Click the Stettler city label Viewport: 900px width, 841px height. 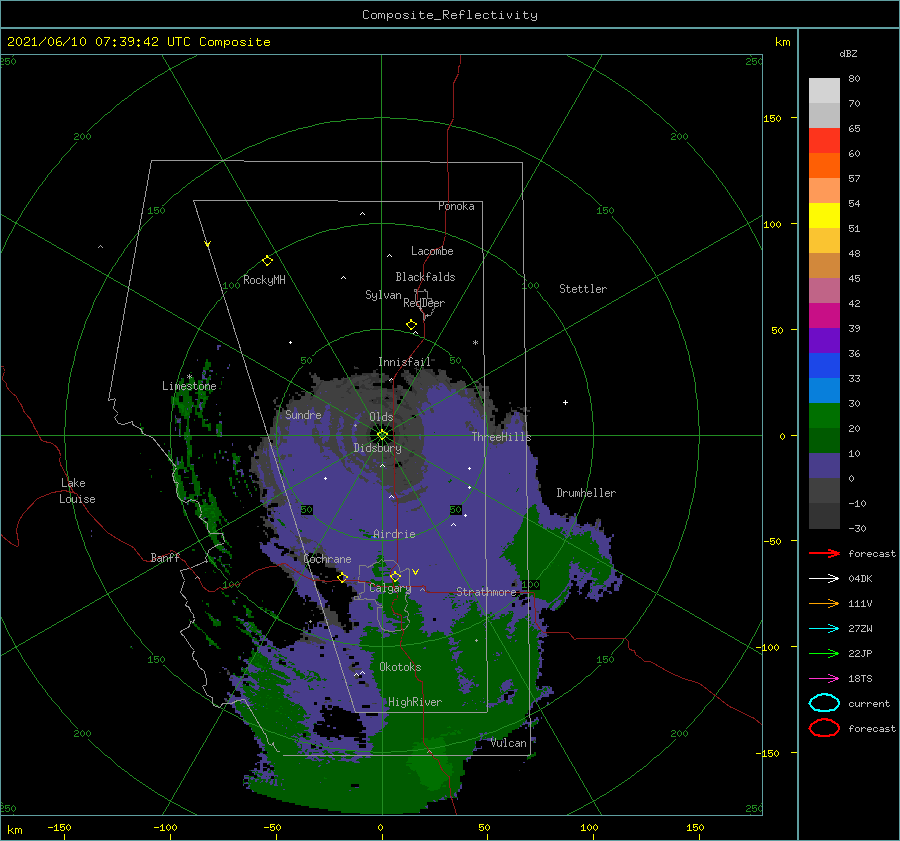click(x=583, y=289)
